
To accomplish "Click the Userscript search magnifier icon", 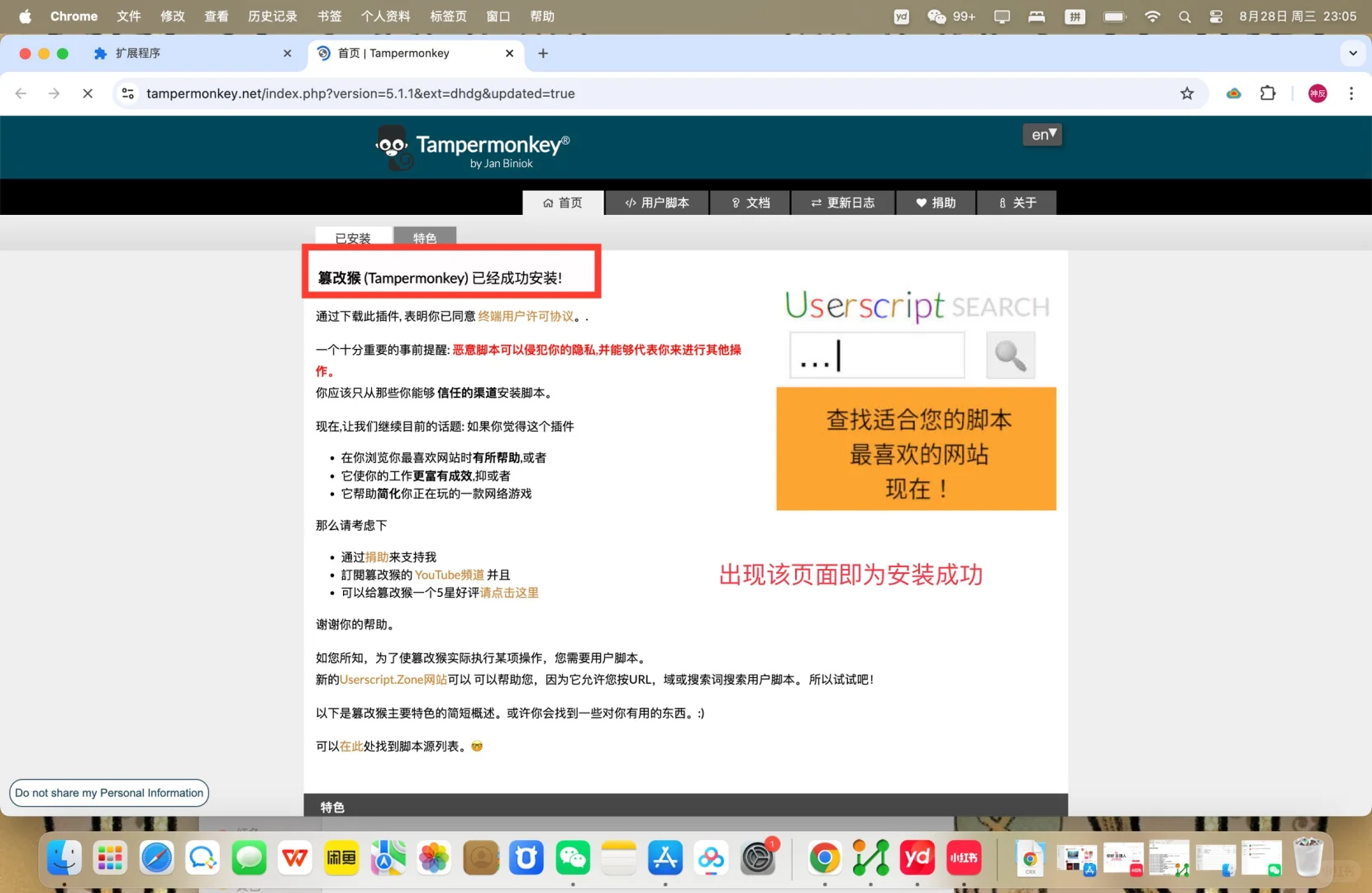I will click(x=1010, y=356).
